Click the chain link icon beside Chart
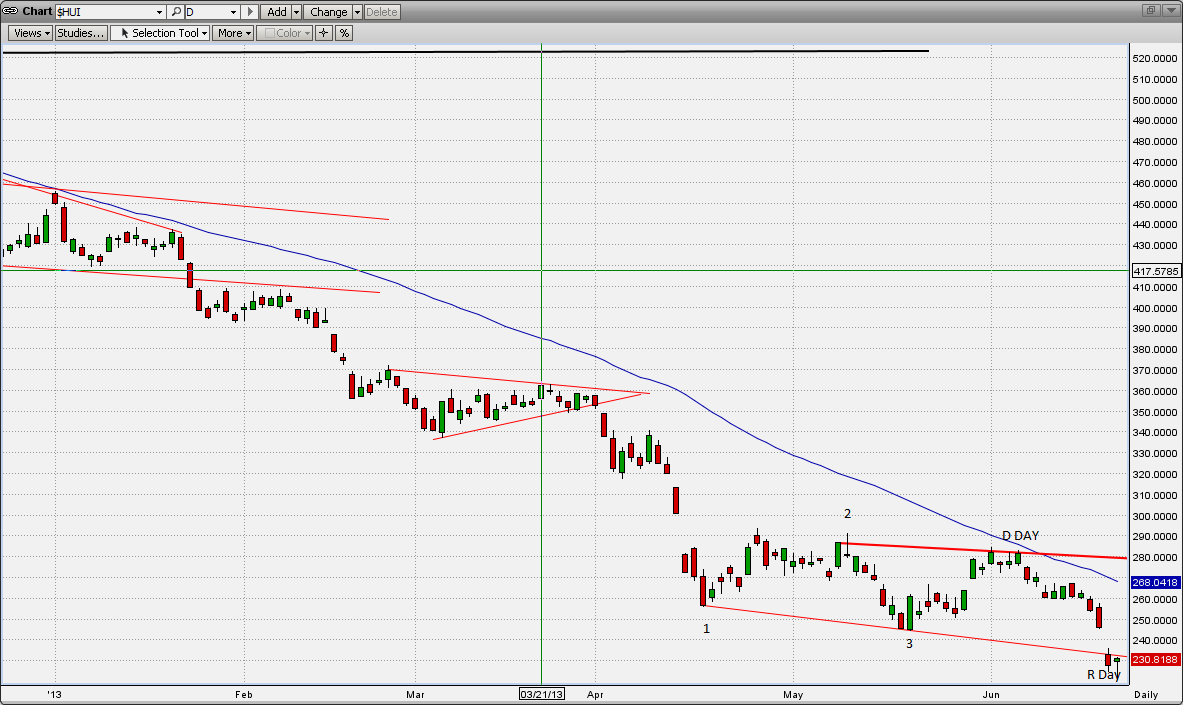Image resolution: width=1183 pixels, height=705 pixels. click(11, 11)
